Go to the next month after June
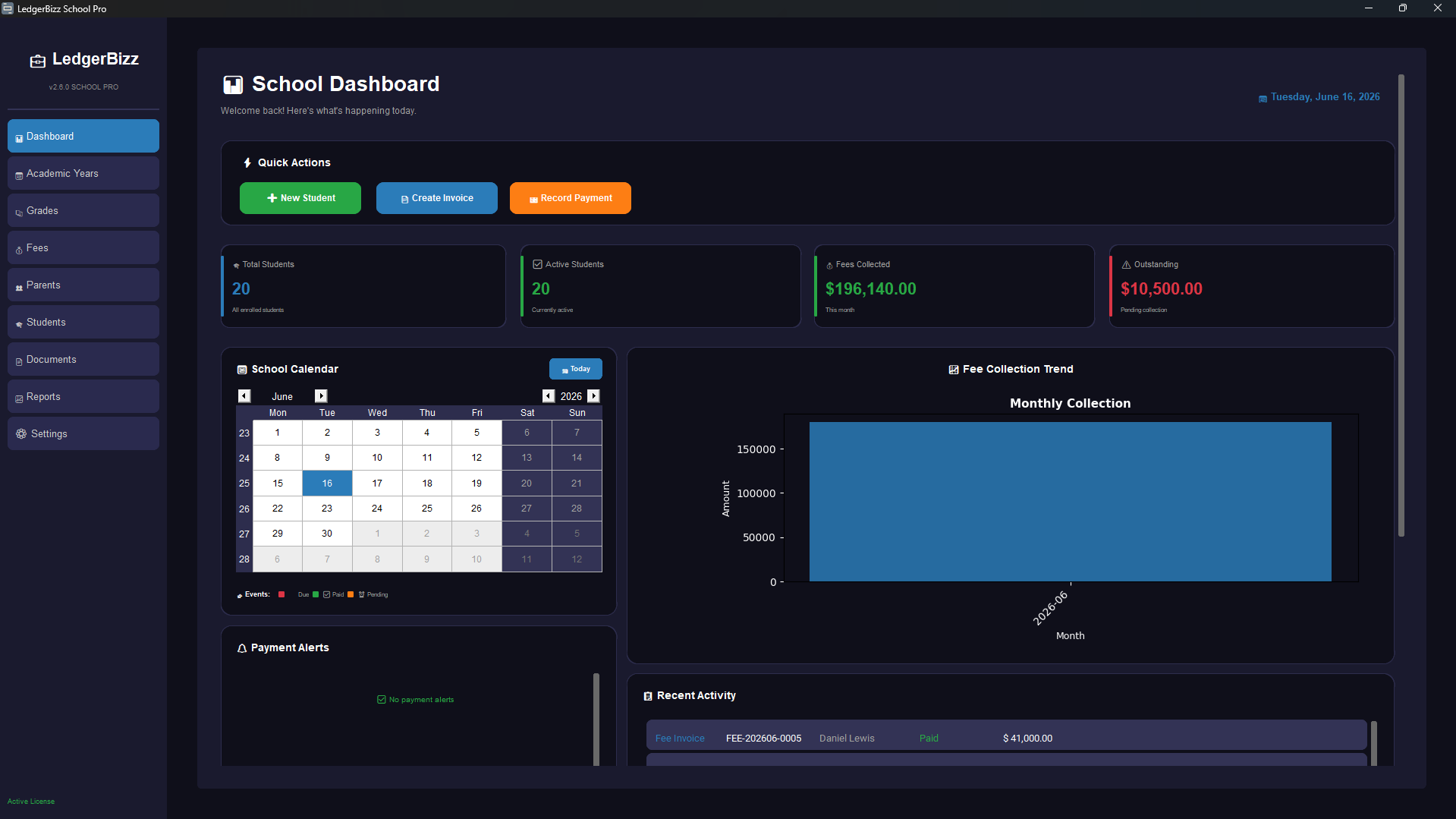This screenshot has height=819, width=1456. [x=321, y=396]
